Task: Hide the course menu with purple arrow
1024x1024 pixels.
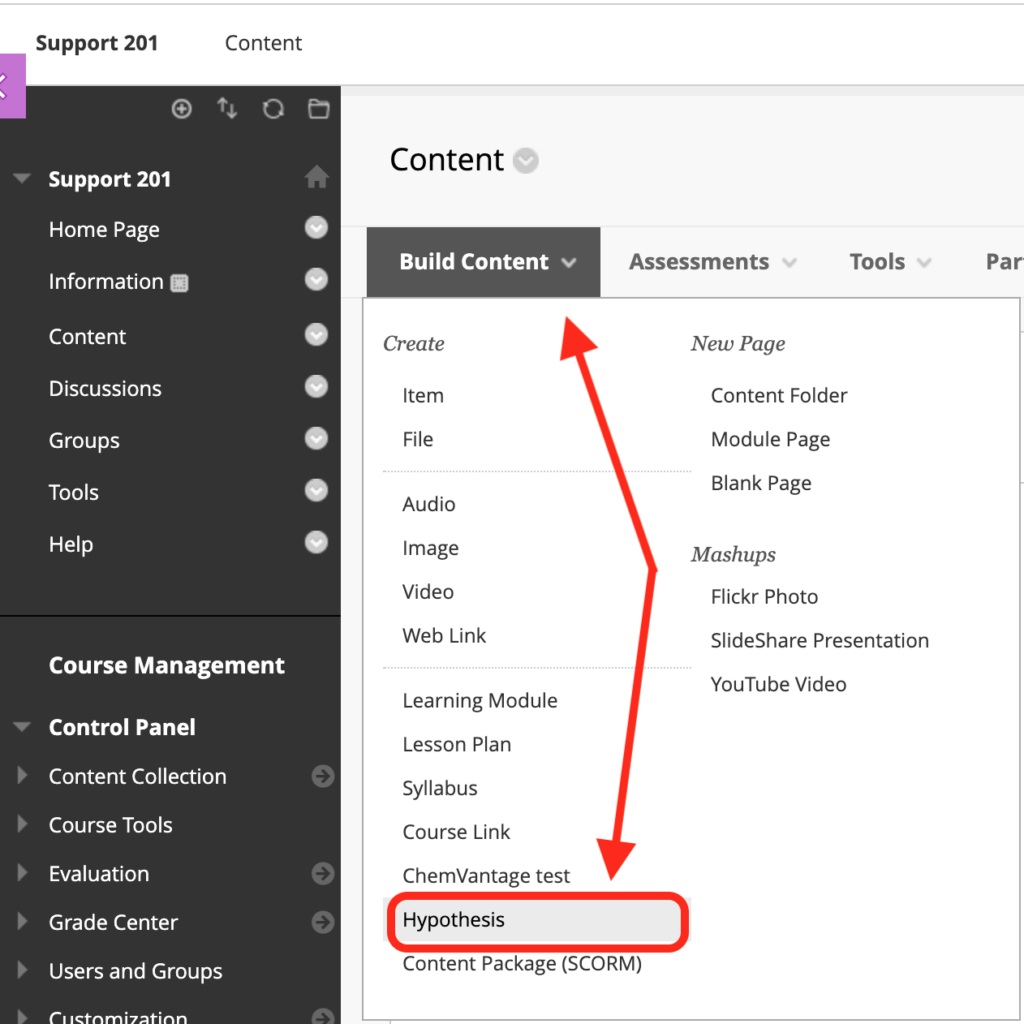Action: pos(8,85)
